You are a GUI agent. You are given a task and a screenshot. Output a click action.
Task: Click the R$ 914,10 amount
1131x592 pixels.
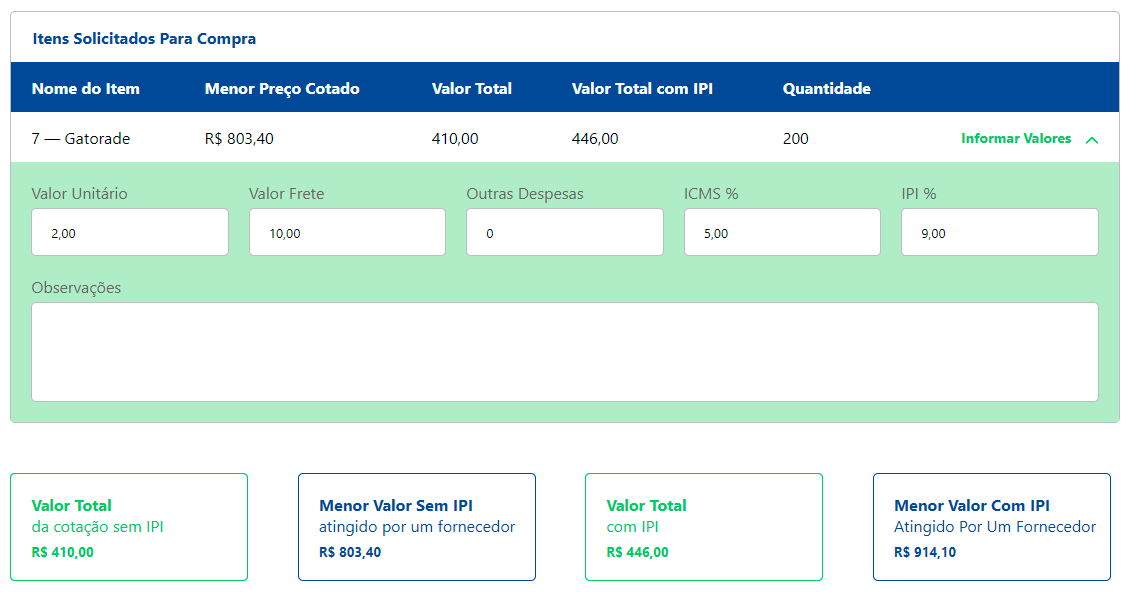pyautogui.click(x=925, y=552)
